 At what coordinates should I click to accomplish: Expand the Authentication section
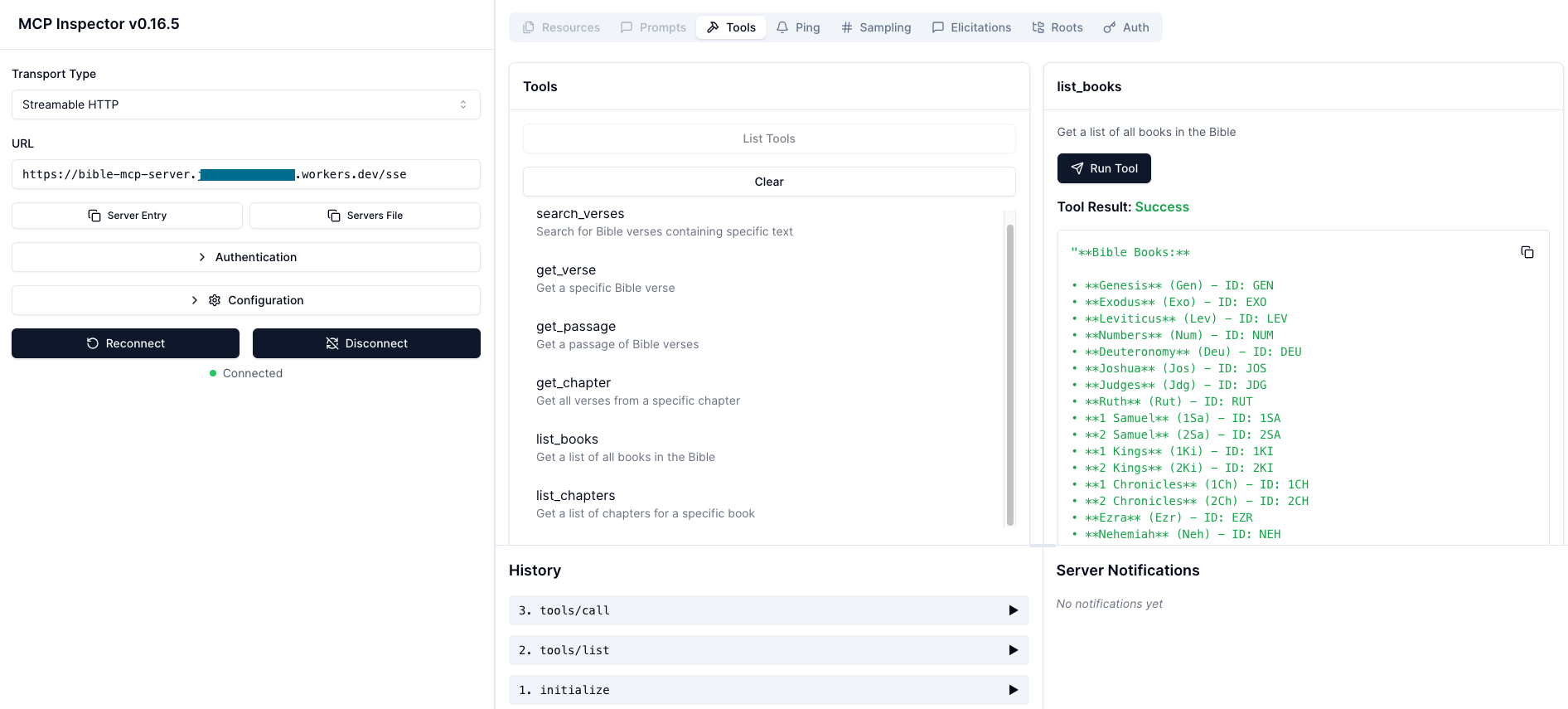tap(246, 257)
